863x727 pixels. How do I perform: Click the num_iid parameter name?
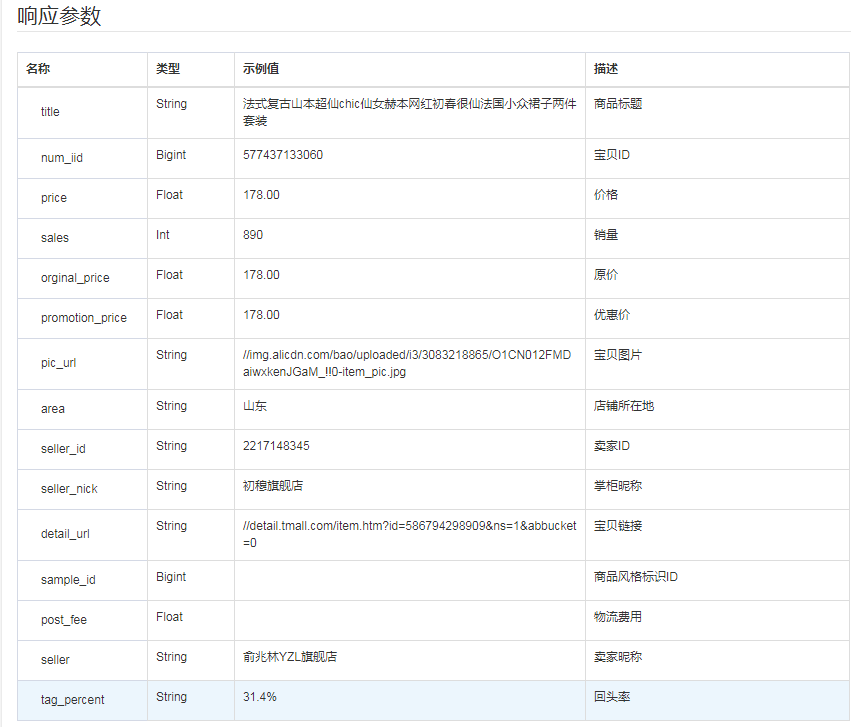[62, 158]
